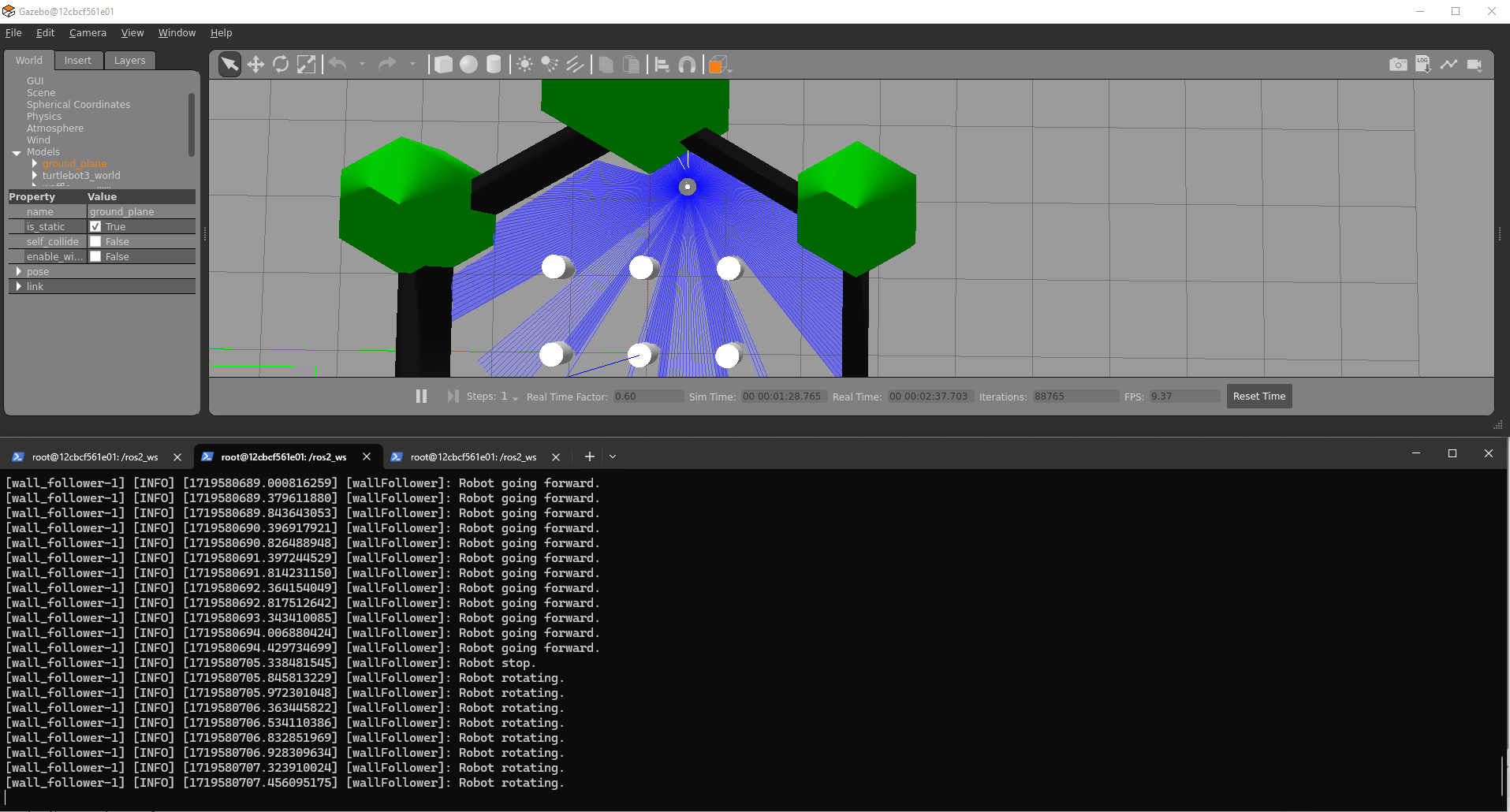Activate the snap magnet tool
The width and height of the screenshot is (1510, 812).
688,65
